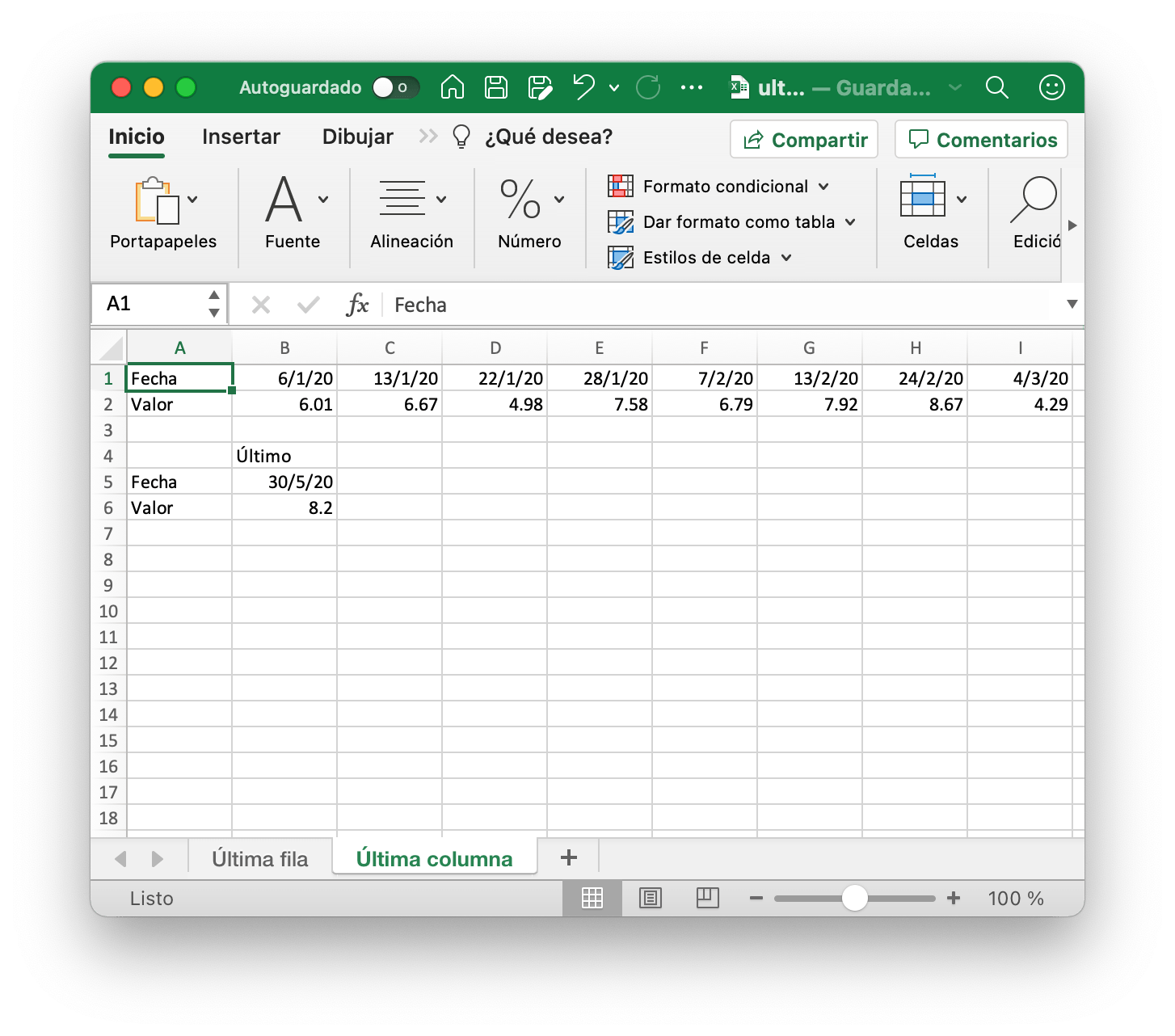Click the lightbulb ¿Qué desea? icon
The width and height of the screenshot is (1175, 1036).
pos(461,137)
